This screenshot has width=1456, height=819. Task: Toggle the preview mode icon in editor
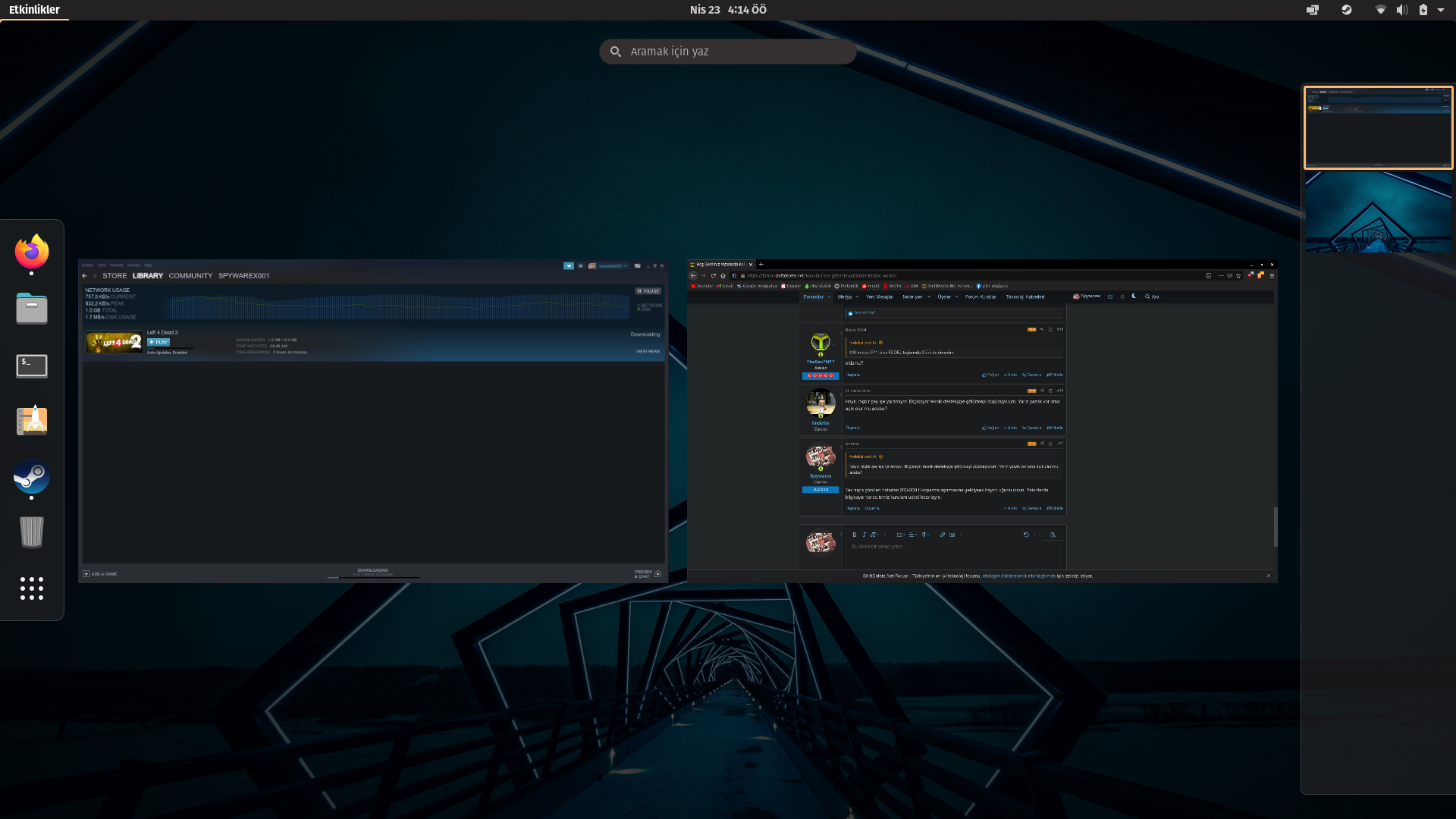point(1053,535)
